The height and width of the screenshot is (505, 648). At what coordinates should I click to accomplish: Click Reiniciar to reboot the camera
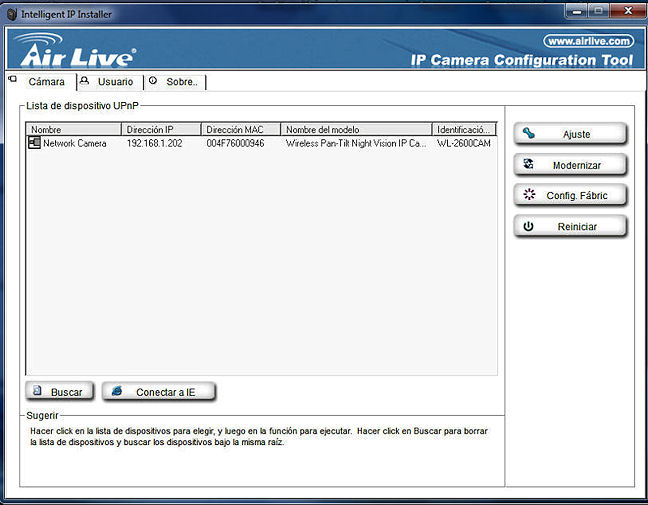tap(570, 226)
